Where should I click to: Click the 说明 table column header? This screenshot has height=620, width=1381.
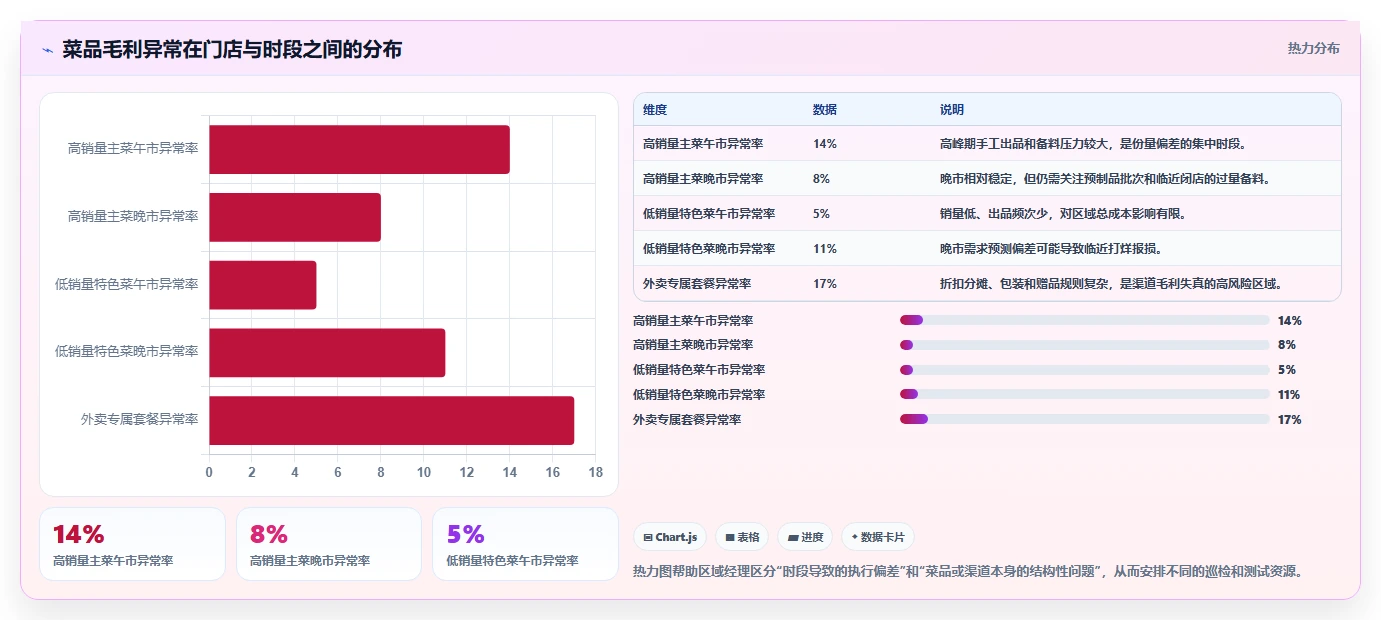click(x=952, y=109)
